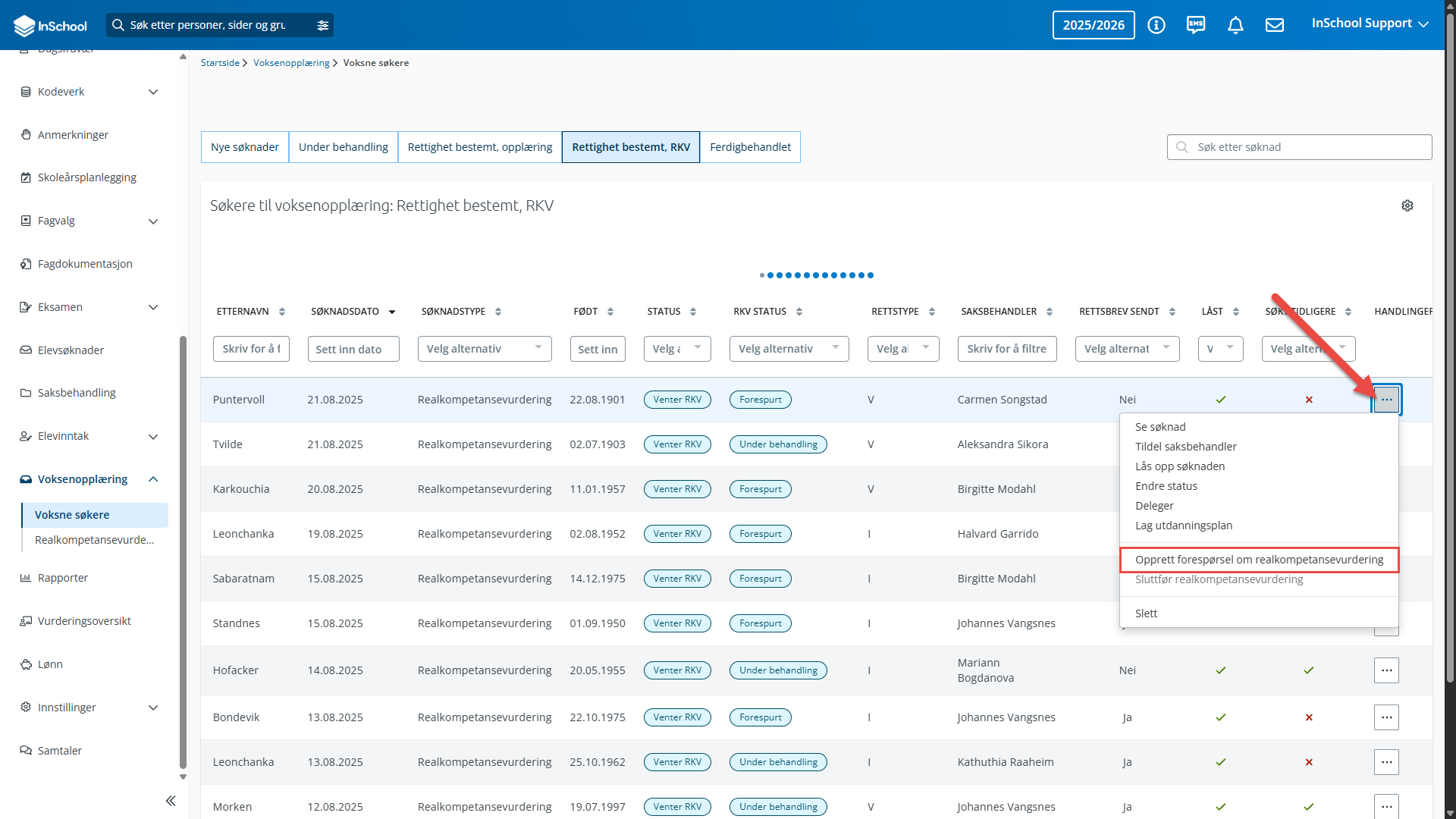Click the sidebar vertical scrollbar

click(x=183, y=554)
